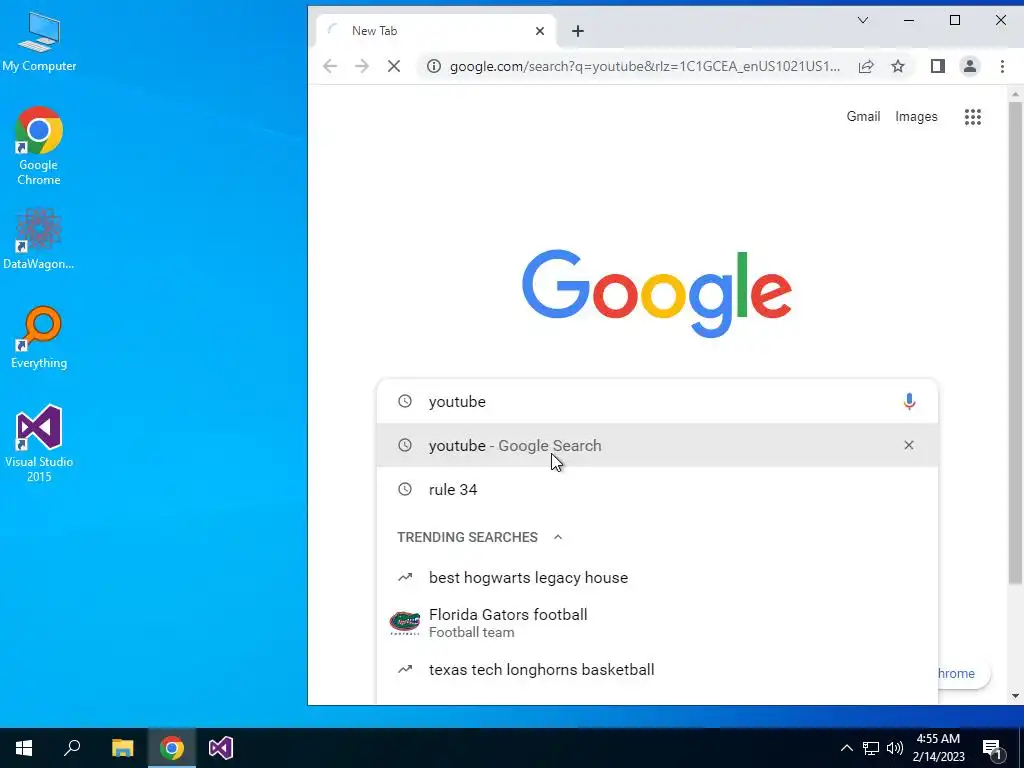Choose Florida Gators football suggestion
Viewport: 1024px width, 768px height.
[x=657, y=623]
